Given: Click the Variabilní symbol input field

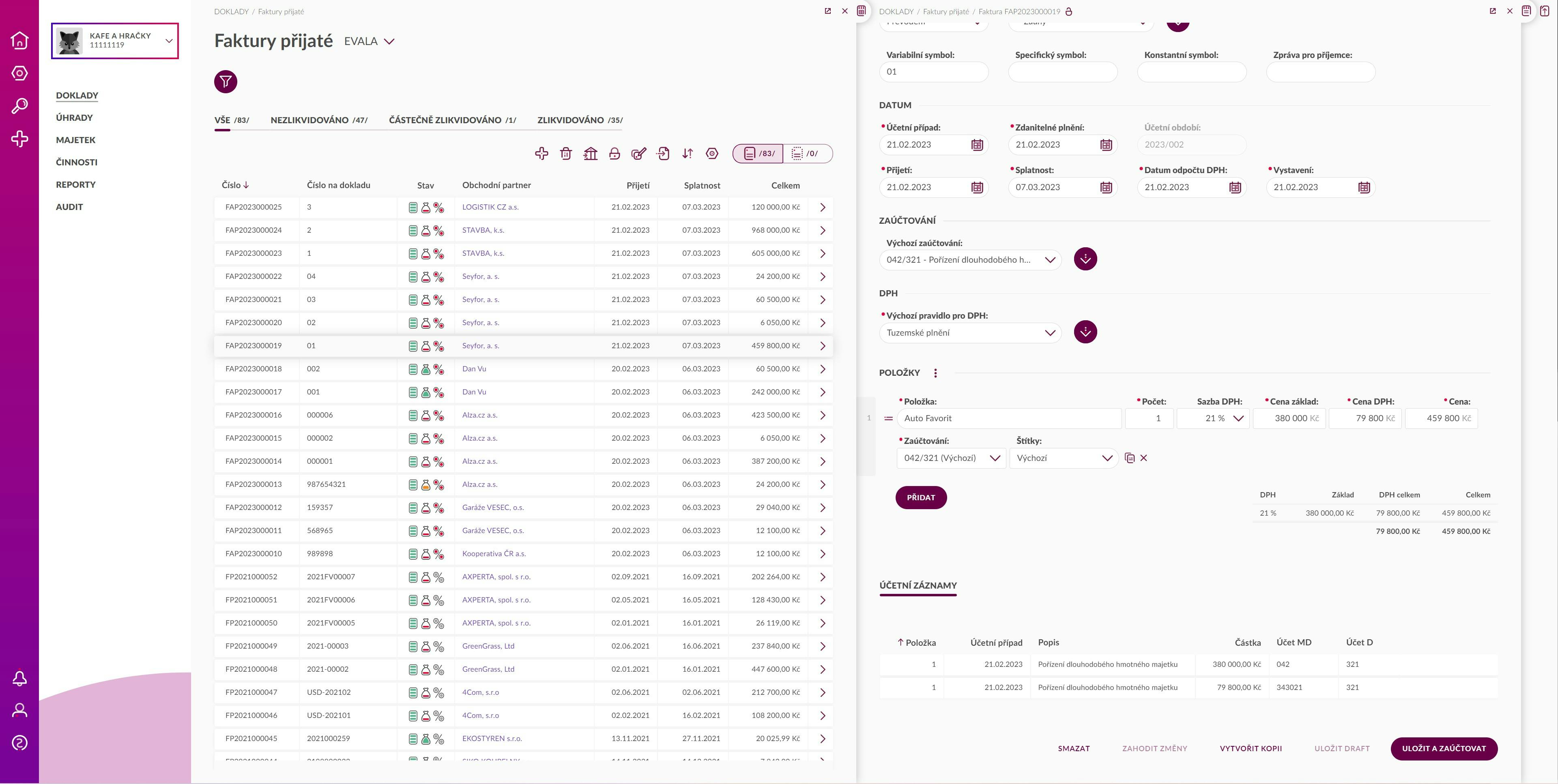Looking at the screenshot, I should (933, 72).
